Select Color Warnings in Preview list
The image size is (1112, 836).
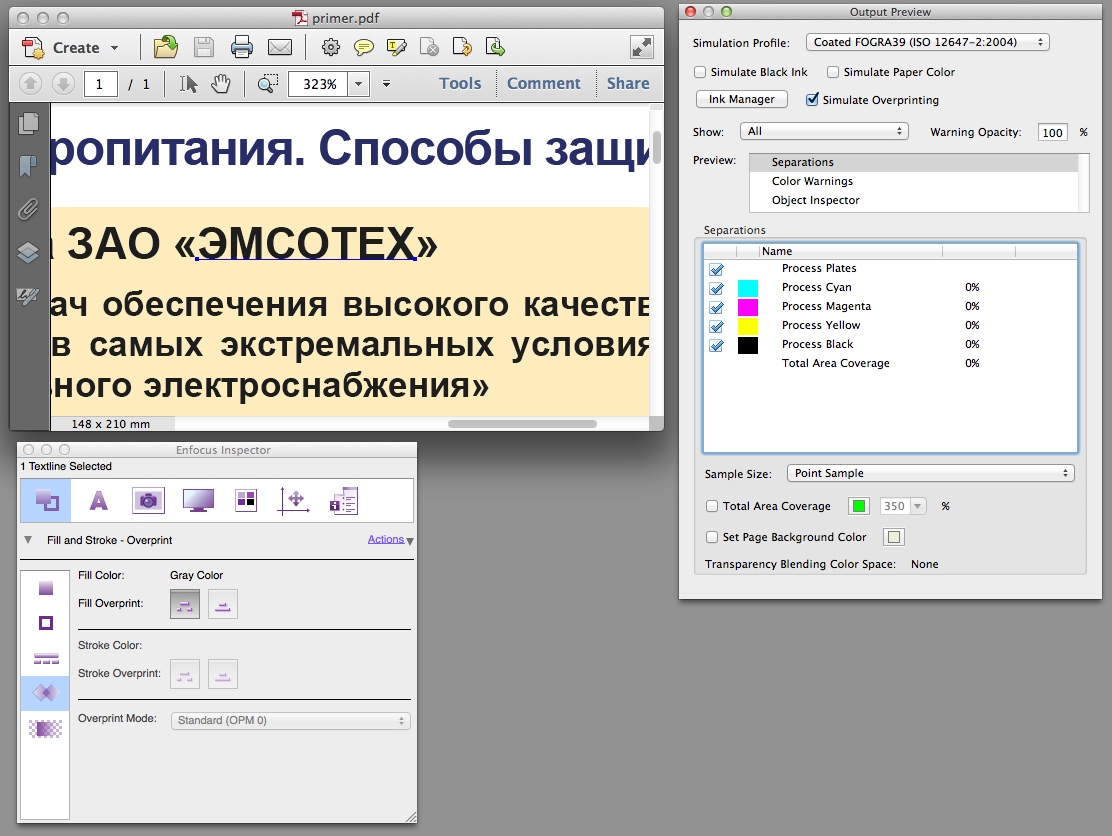[x=914, y=181]
